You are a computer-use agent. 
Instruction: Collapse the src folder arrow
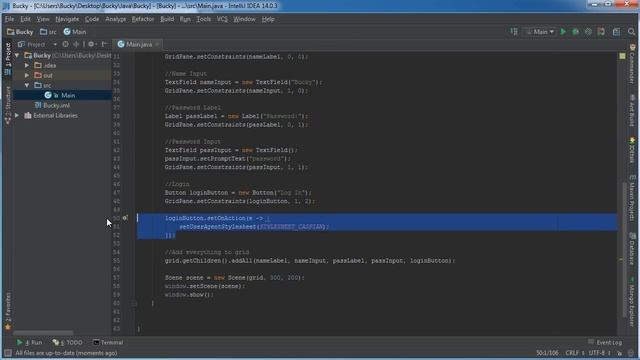point(27,85)
